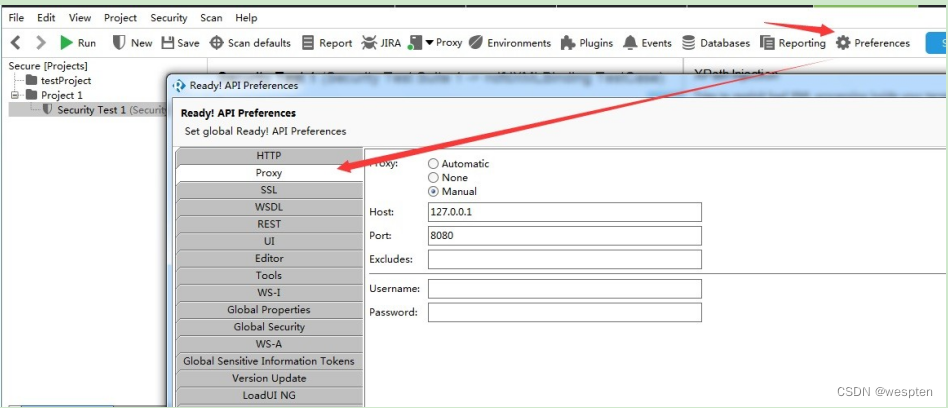The height and width of the screenshot is (408, 948).
Task: Click the Save disk icon
Action: tap(167, 43)
